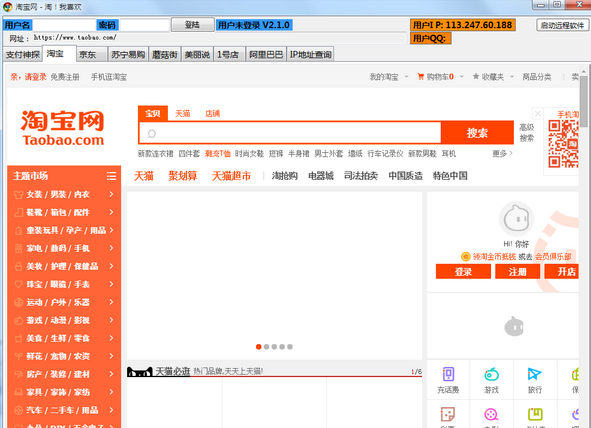
Task: Expand the 我的淘宝 dropdown
Action: (406, 76)
